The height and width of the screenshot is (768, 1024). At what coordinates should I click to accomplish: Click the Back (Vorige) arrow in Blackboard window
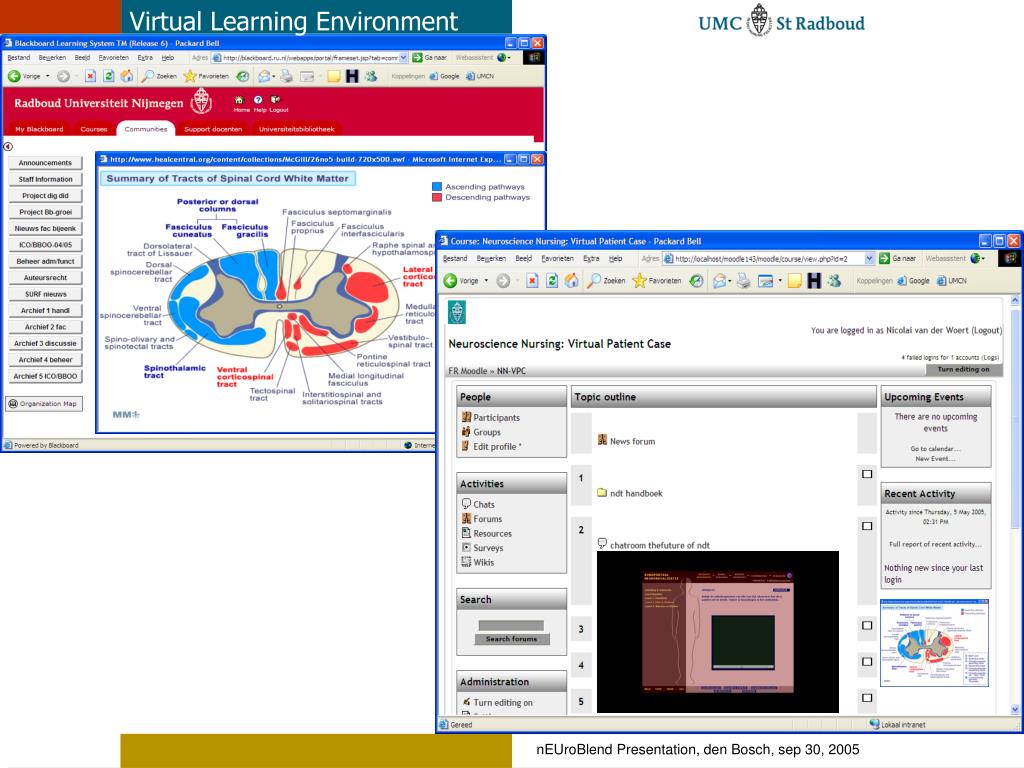coord(13,76)
